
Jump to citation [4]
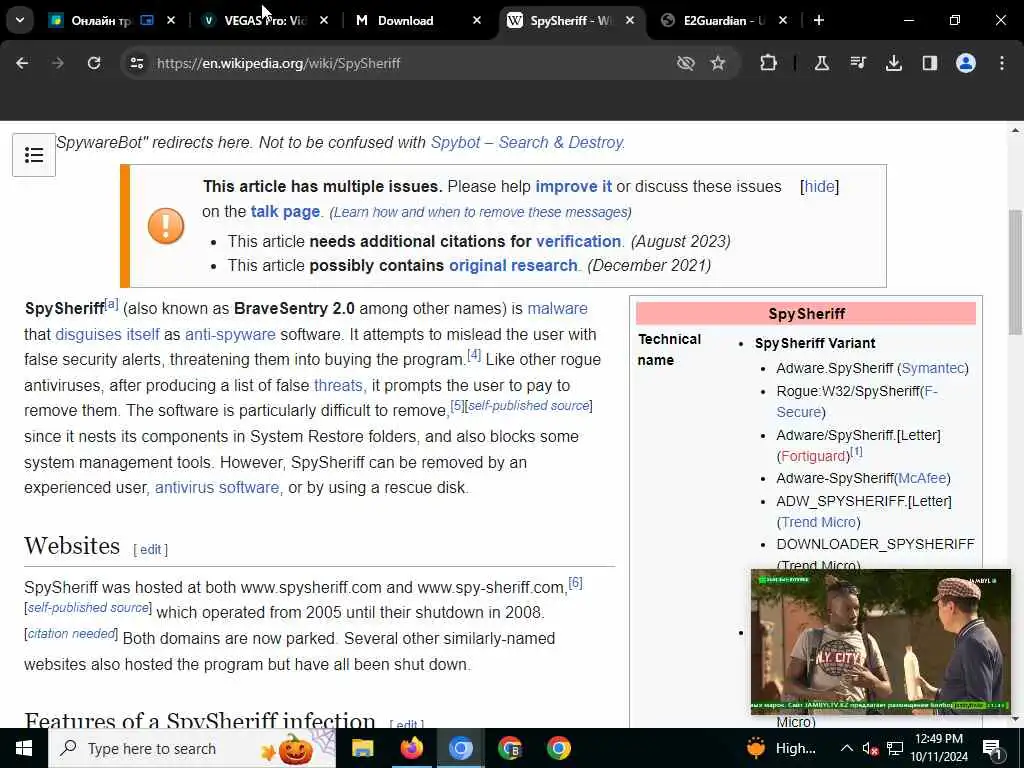(x=474, y=355)
